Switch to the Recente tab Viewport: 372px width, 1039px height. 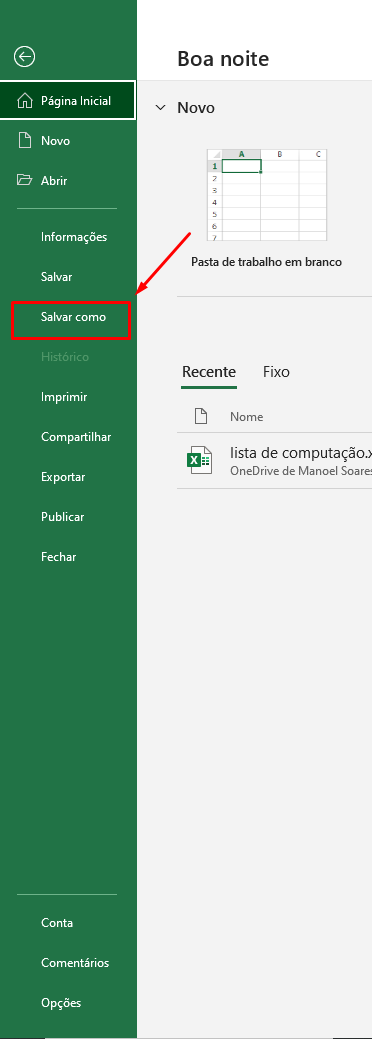(209, 372)
